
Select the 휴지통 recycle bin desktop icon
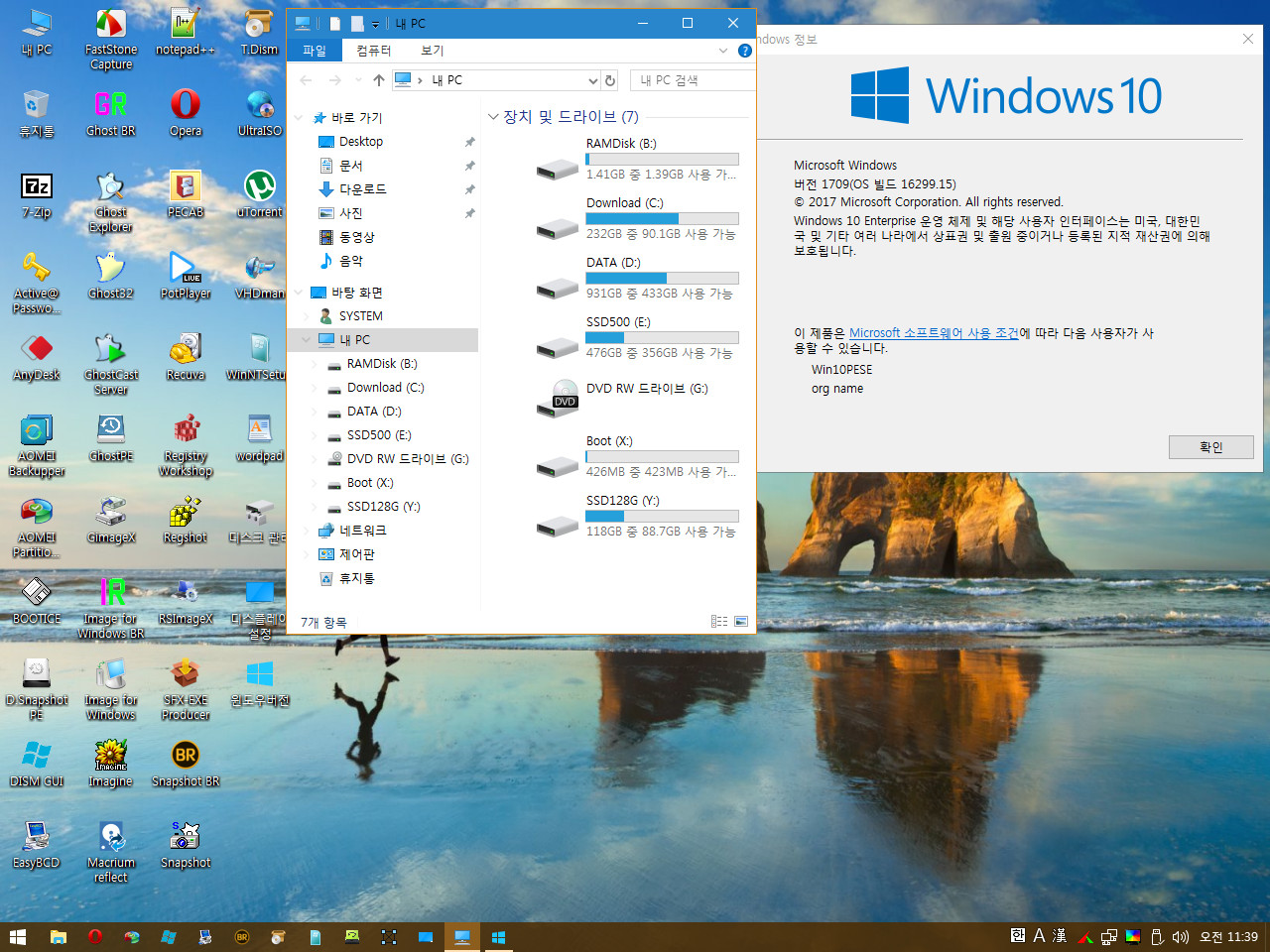pos(37,112)
